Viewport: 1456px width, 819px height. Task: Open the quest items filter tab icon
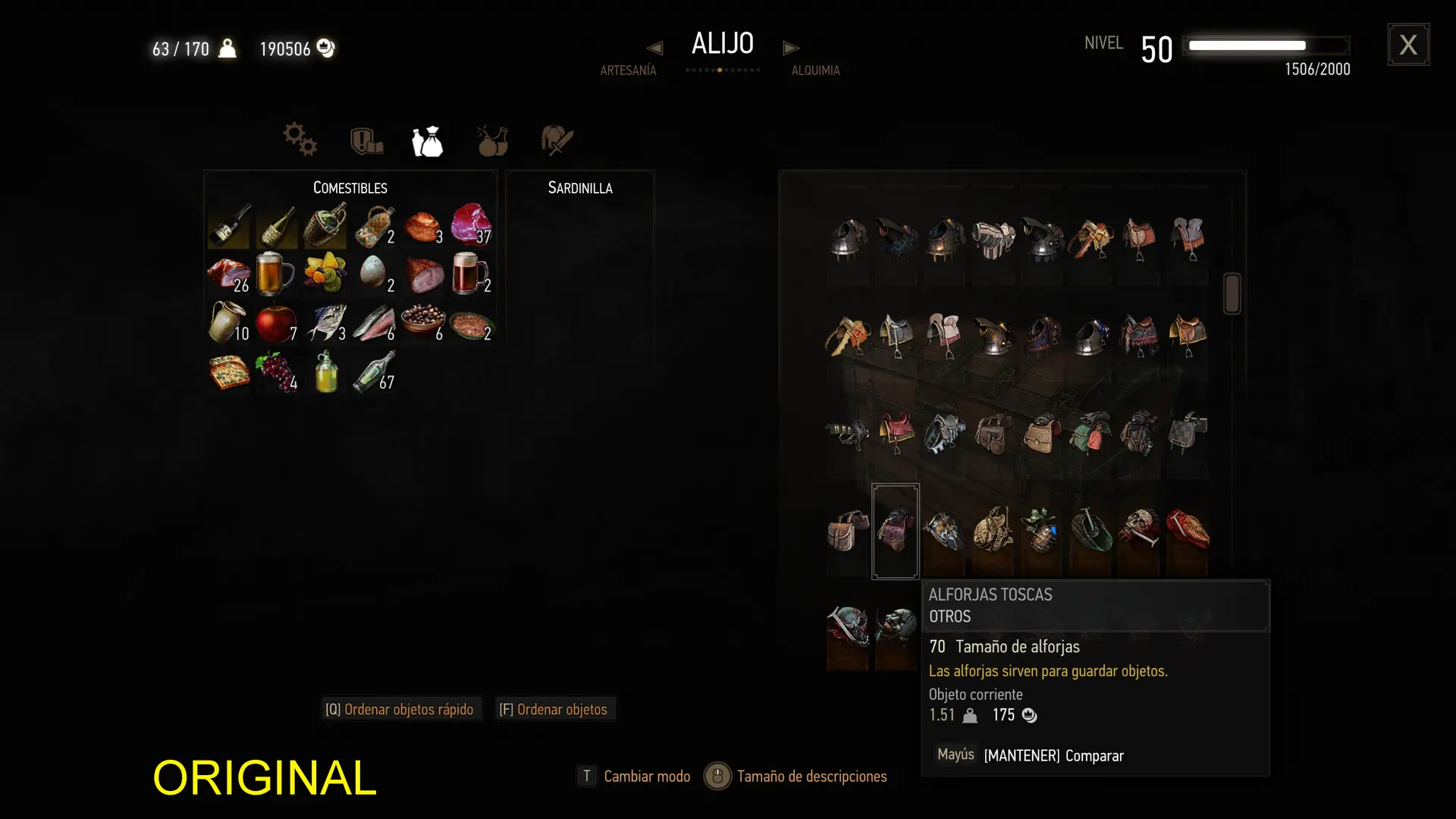[366, 141]
